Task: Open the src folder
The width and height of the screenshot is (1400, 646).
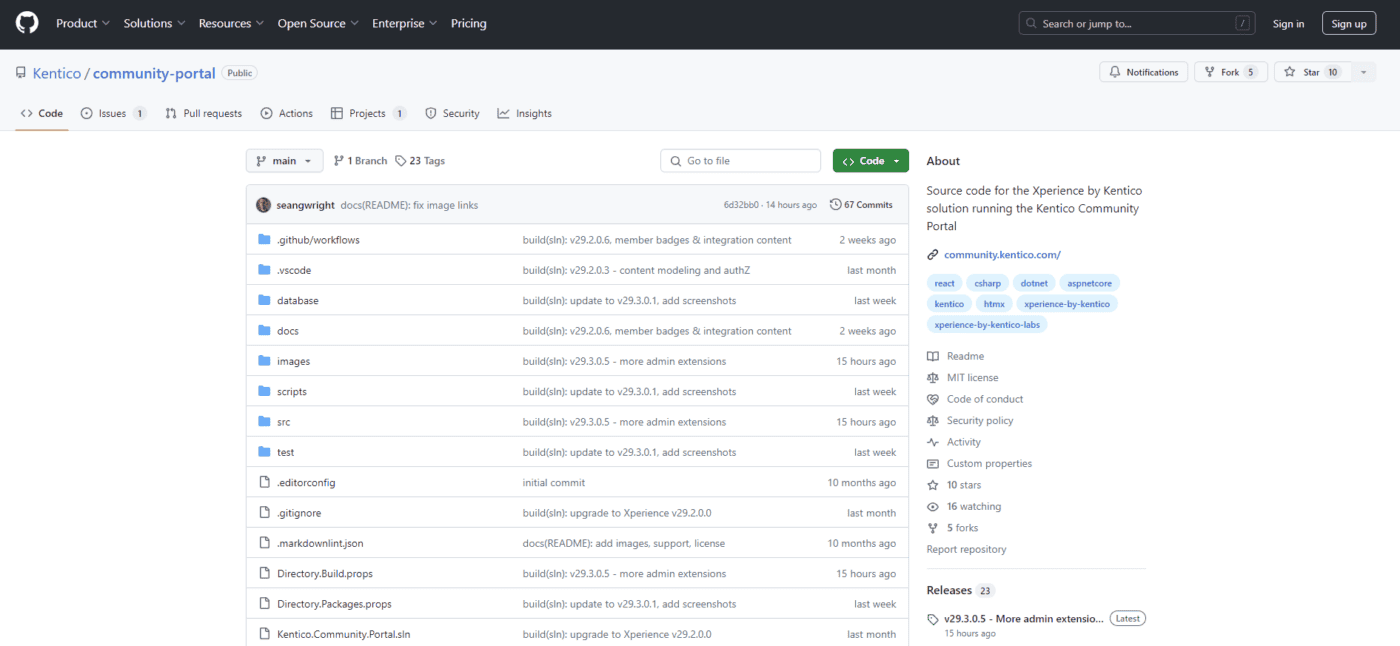Action: (x=283, y=422)
